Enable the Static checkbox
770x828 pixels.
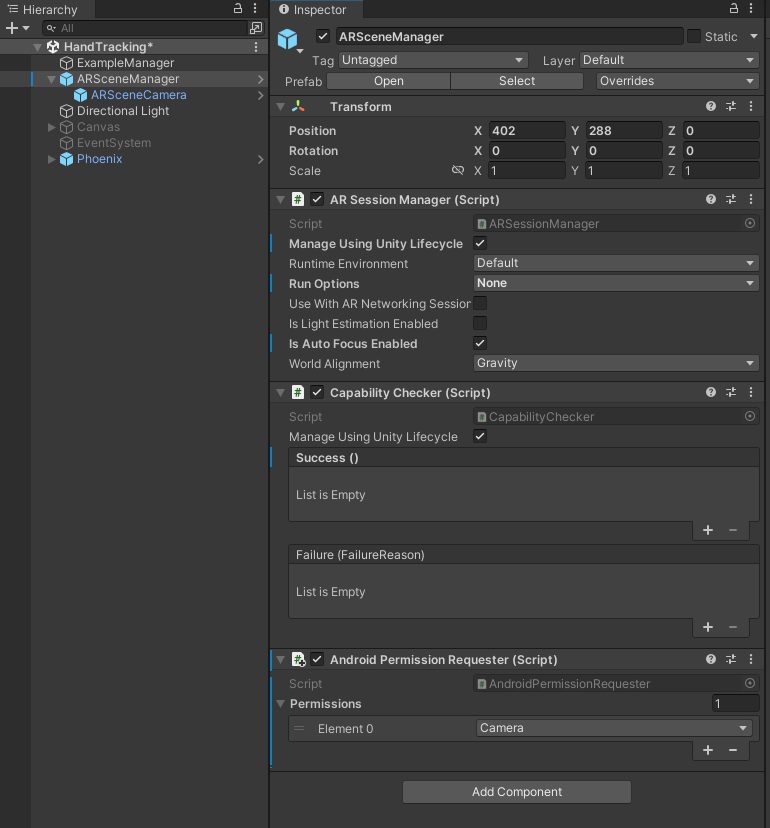point(694,36)
